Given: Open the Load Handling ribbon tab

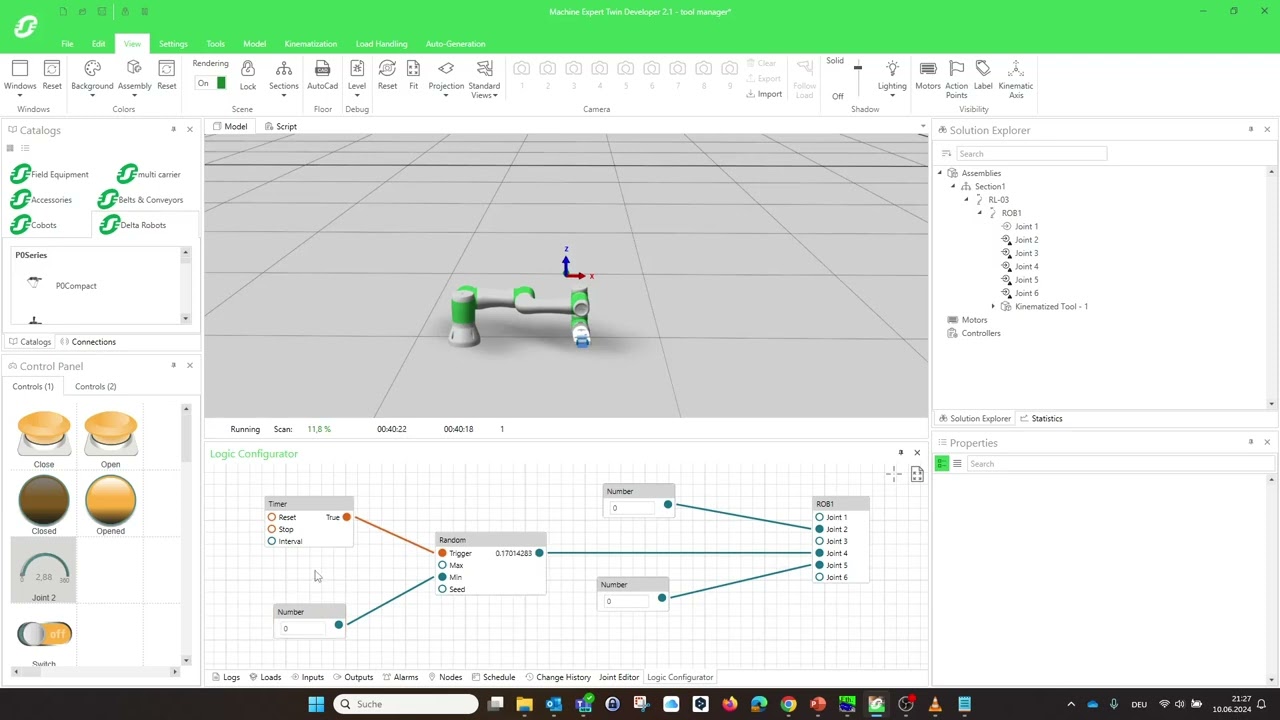Looking at the screenshot, I should [381, 44].
